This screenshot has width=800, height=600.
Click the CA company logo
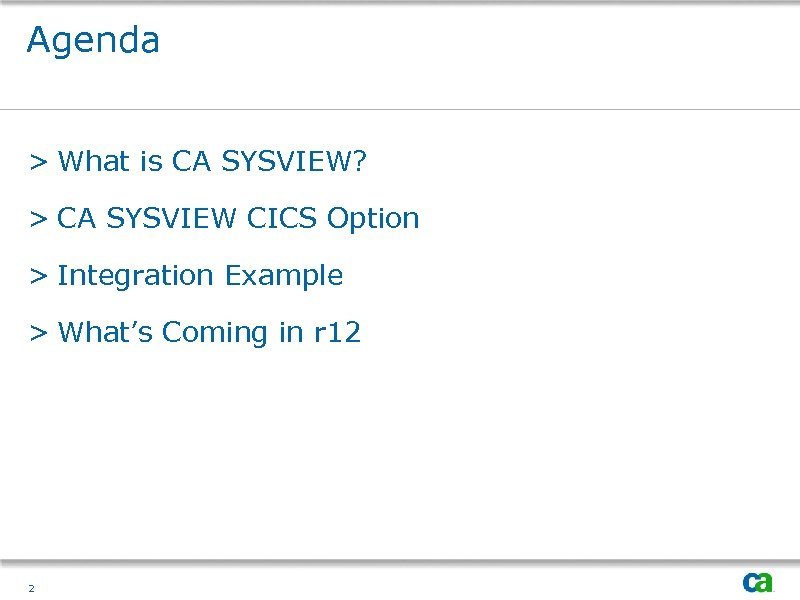pyautogui.click(x=757, y=582)
